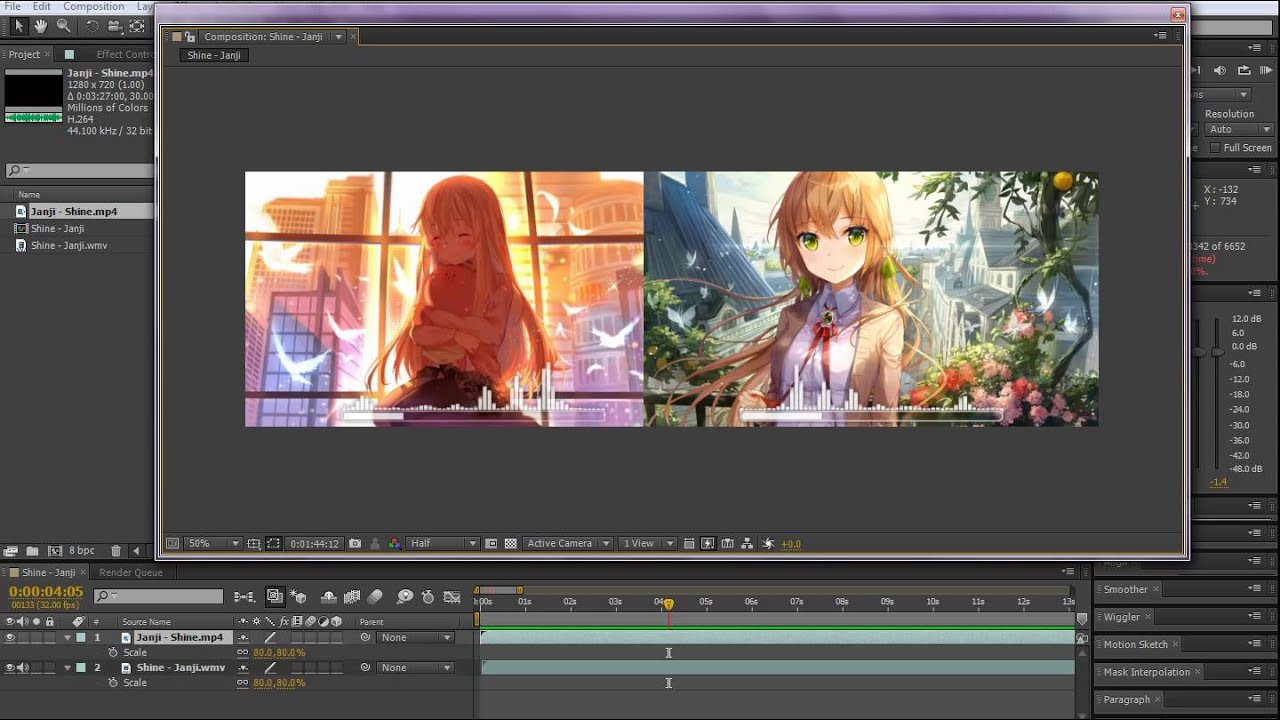Screen dimensions: 1280x720
Task: Click the current time indicator playhead
Action: pyautogui.click(x=668, y=604)
